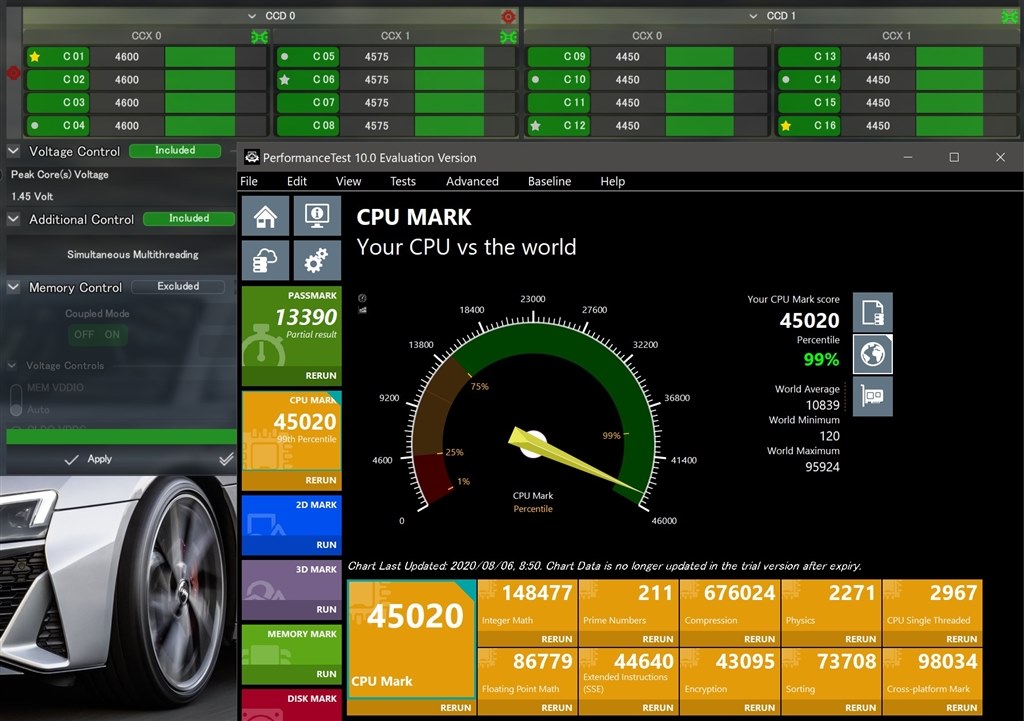Open the Edit menu
This screenshot has width=1024, height=721.
coord(296,182)
